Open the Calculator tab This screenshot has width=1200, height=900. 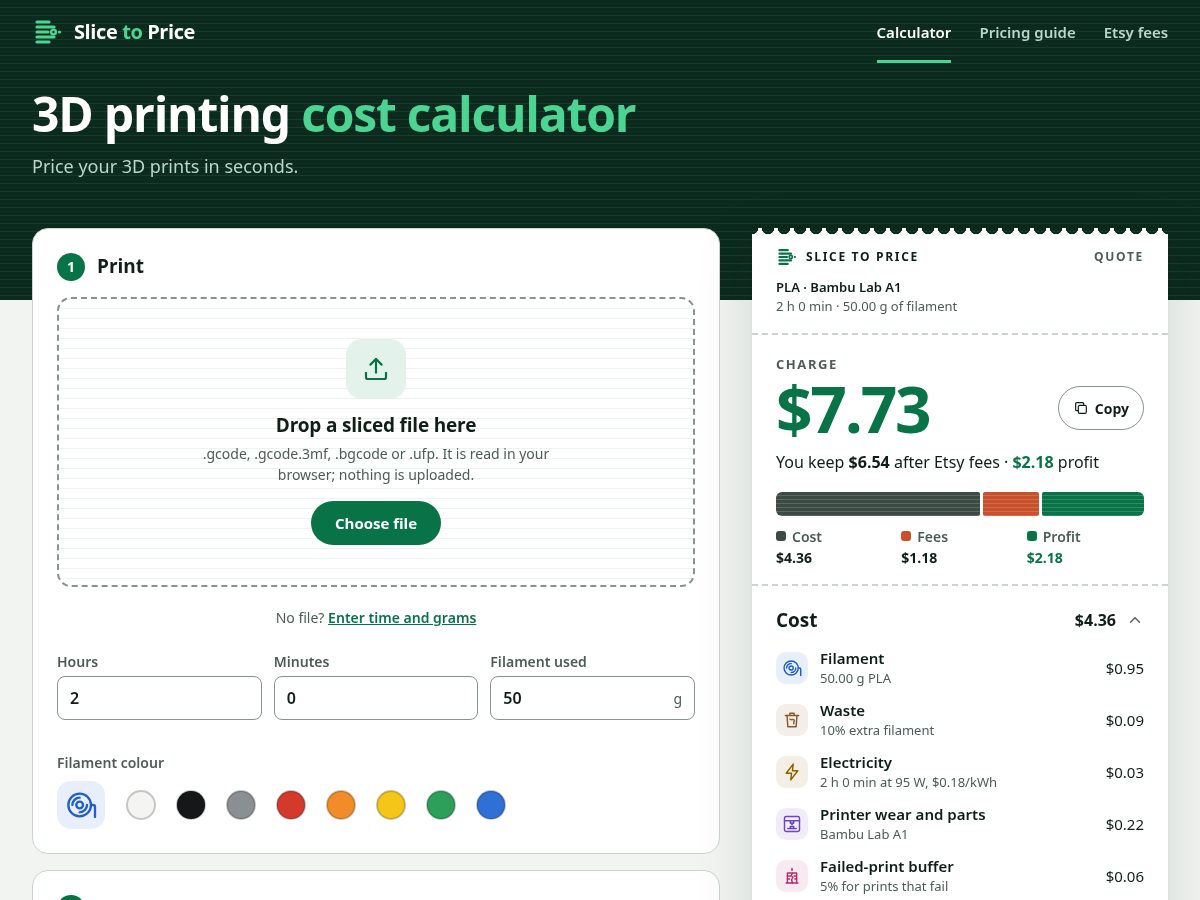(914, 33)
